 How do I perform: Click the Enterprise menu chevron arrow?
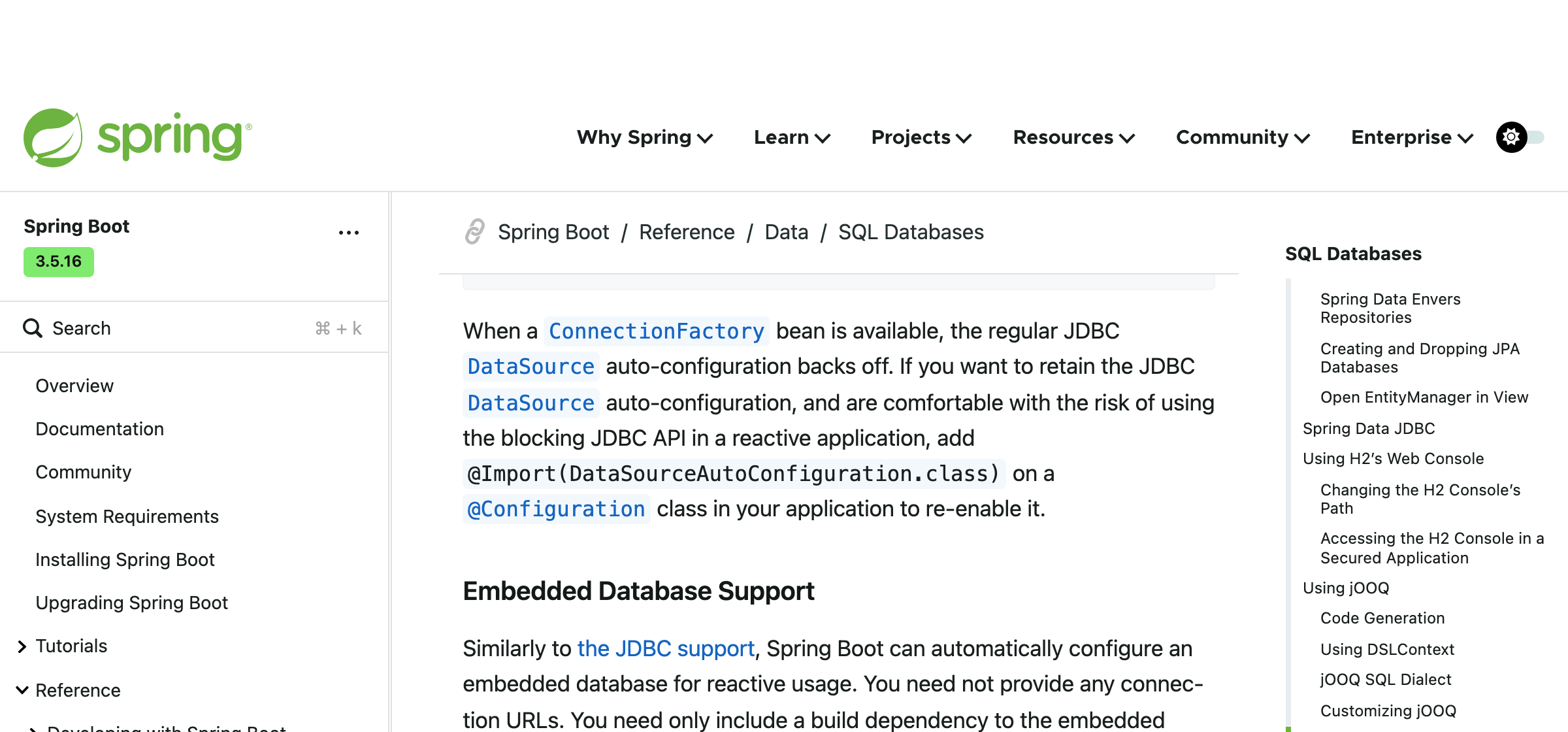click(x=1465, y=139)
